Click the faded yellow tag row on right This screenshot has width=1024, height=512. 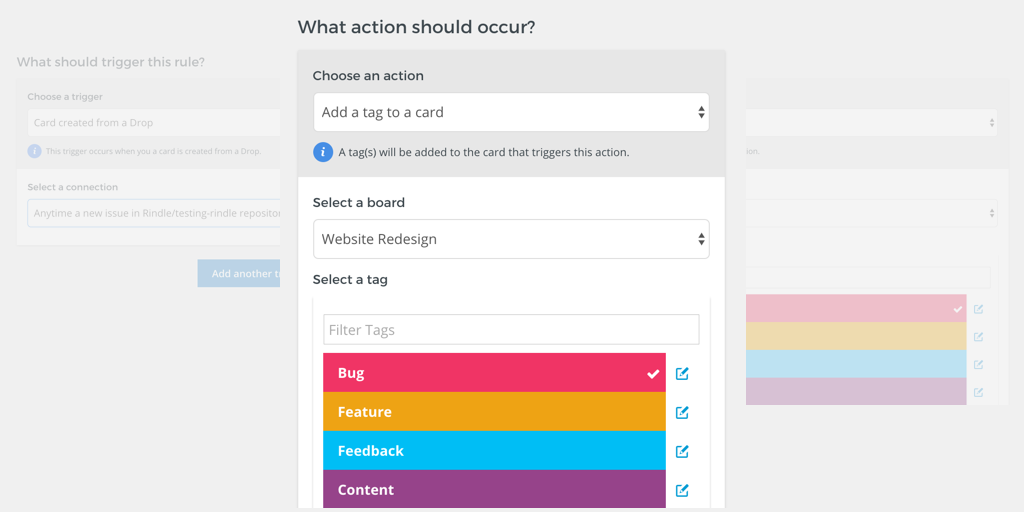tap(856, 336)
